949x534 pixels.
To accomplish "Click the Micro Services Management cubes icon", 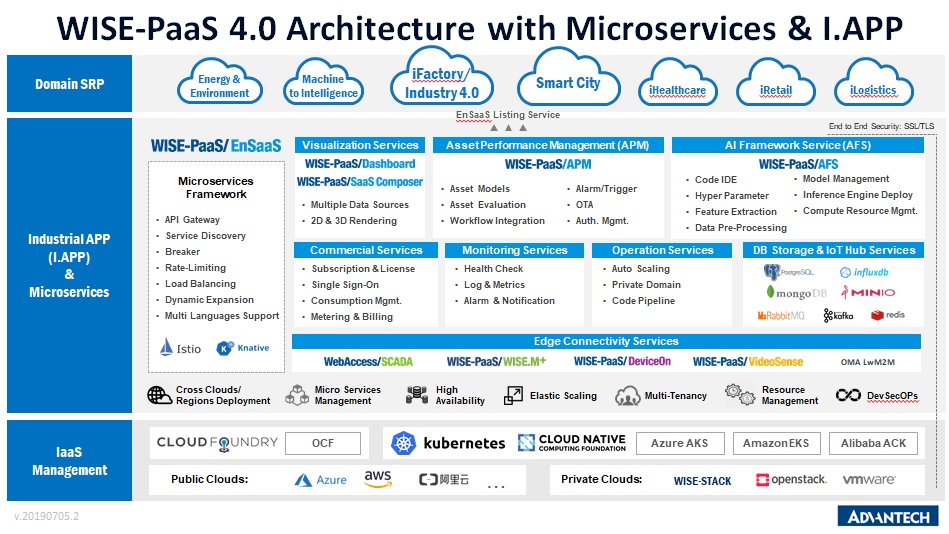I will 297,395.
